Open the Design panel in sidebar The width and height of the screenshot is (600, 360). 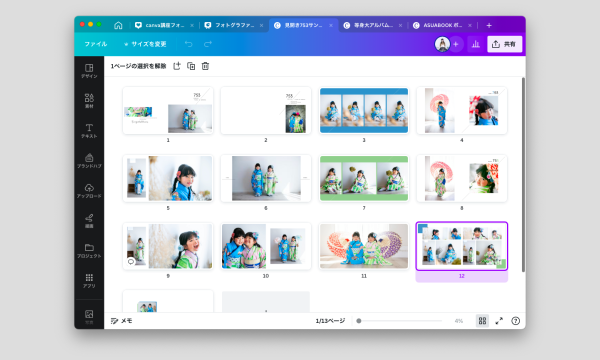(x=89, y=71)
